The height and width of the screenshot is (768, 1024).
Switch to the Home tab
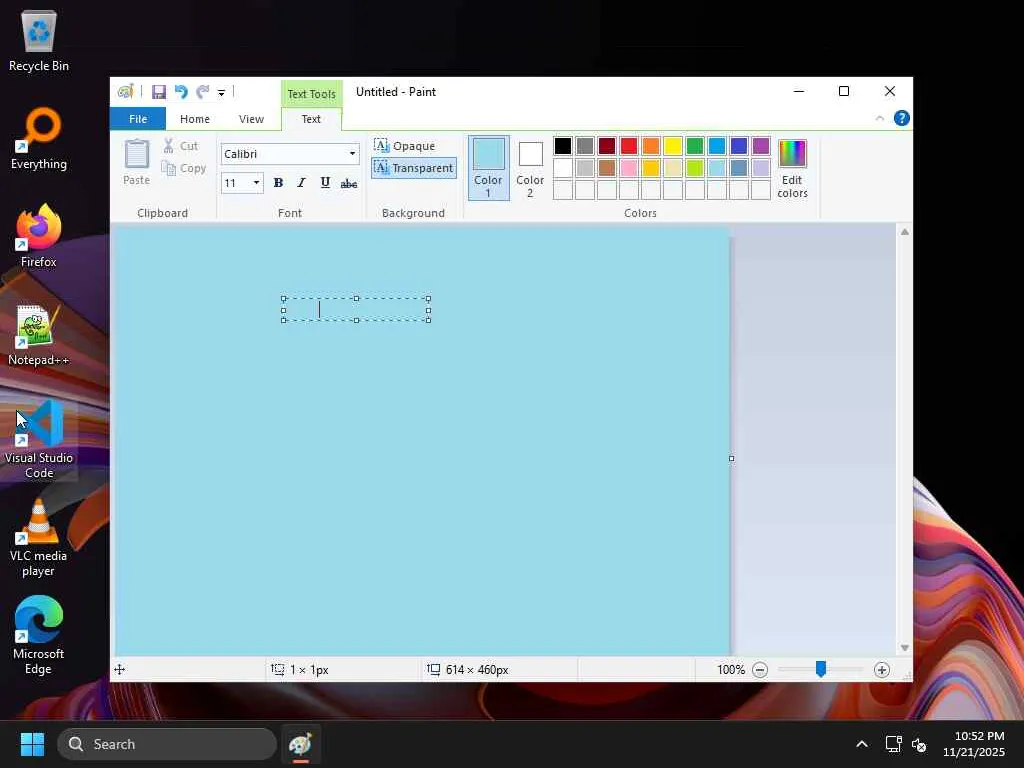tap(195, 119)
